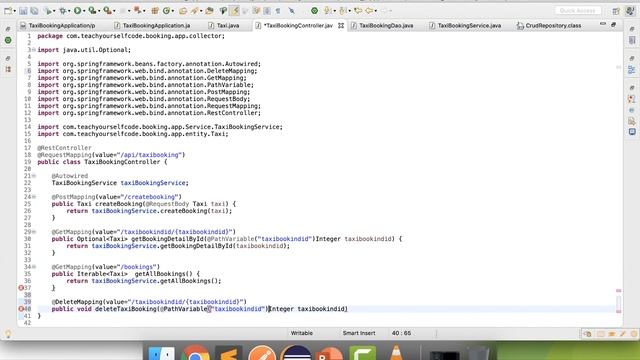
Task: Open the External Tools dropdown arrow
Action: click(x=114, y=11)
